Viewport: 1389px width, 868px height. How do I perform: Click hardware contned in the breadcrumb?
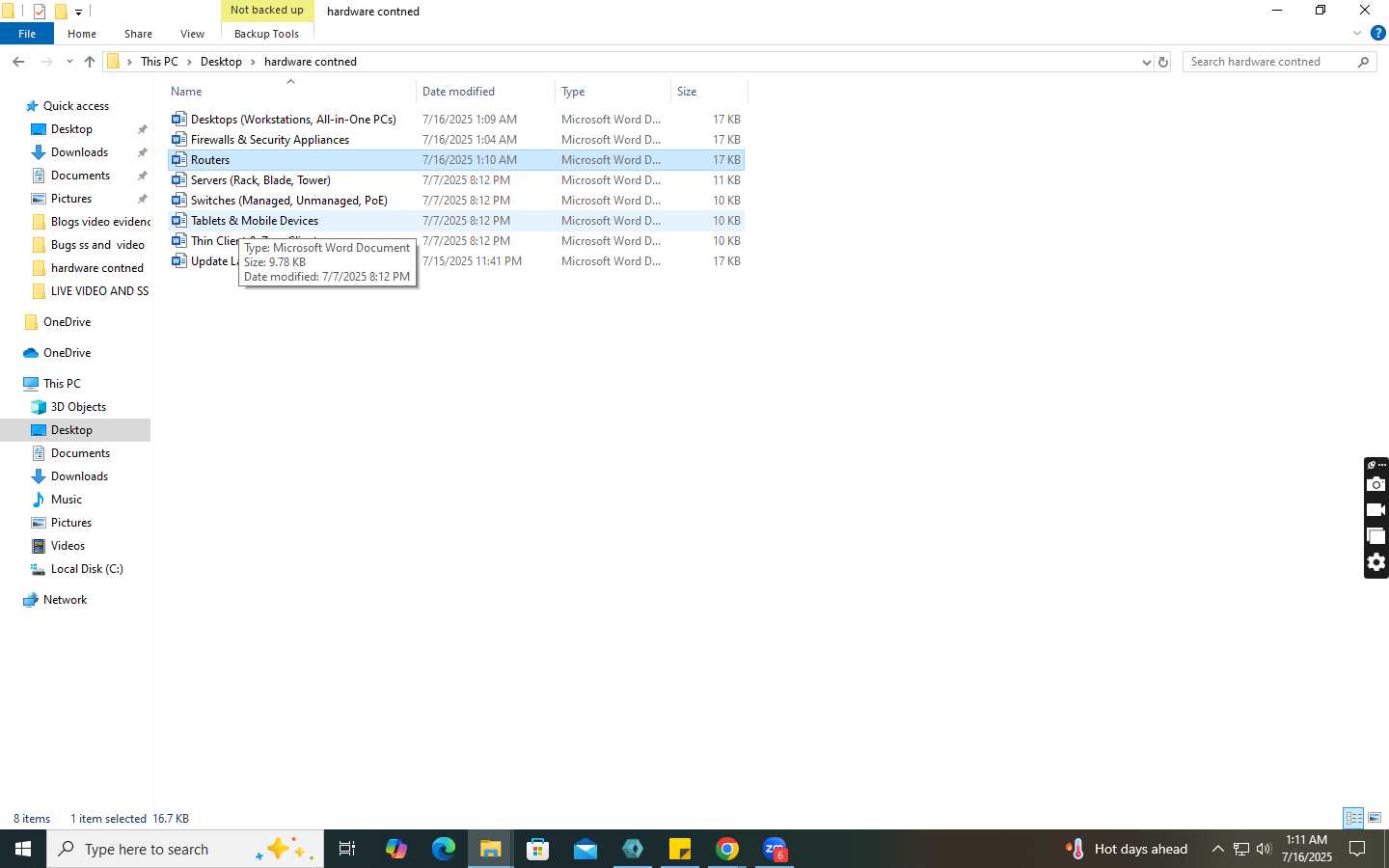tap(311, 62)
